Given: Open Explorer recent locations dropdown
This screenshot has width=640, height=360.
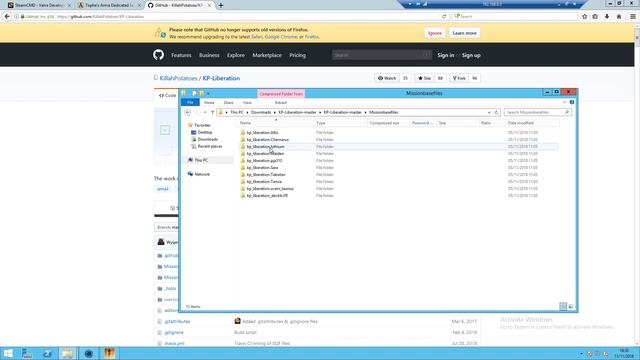Looking at the screenshot, I should click(x=205, y=112).
